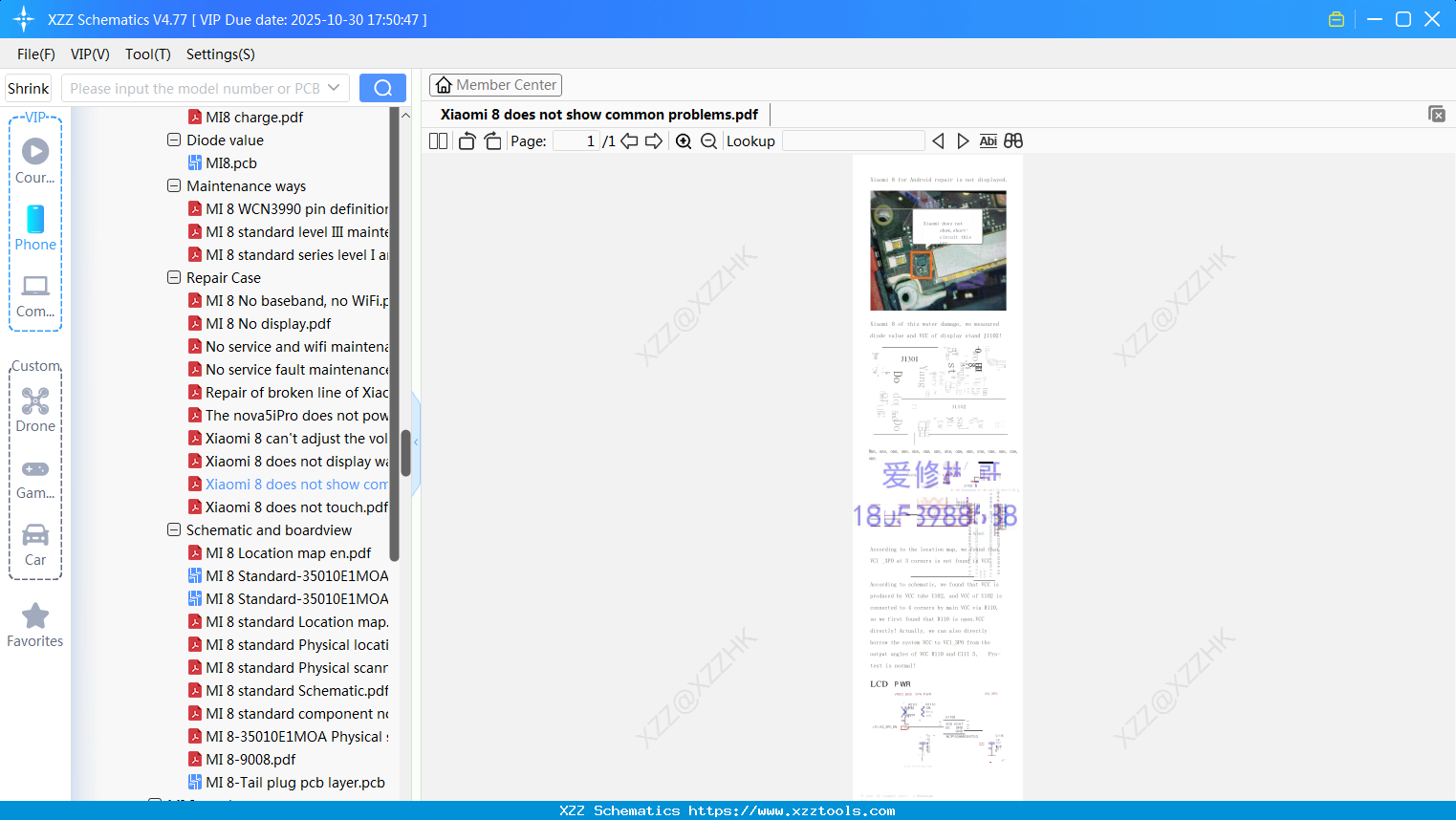Go to the previous page arrow
This screenshot has height=820, width=1456.
629,141
